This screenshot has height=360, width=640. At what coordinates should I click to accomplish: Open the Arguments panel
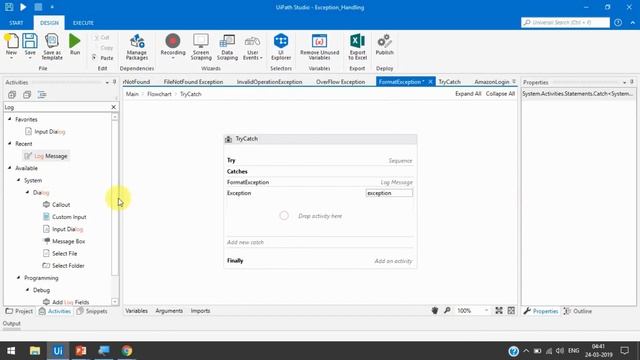169,311
